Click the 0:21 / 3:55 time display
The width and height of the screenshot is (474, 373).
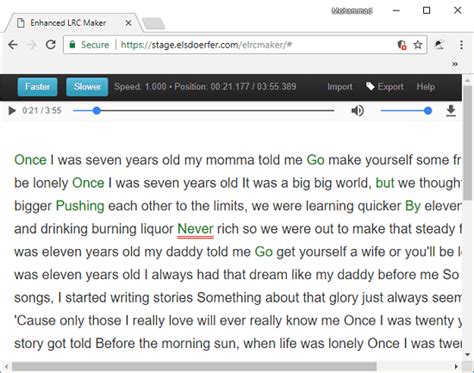click(x=42, y=111)
